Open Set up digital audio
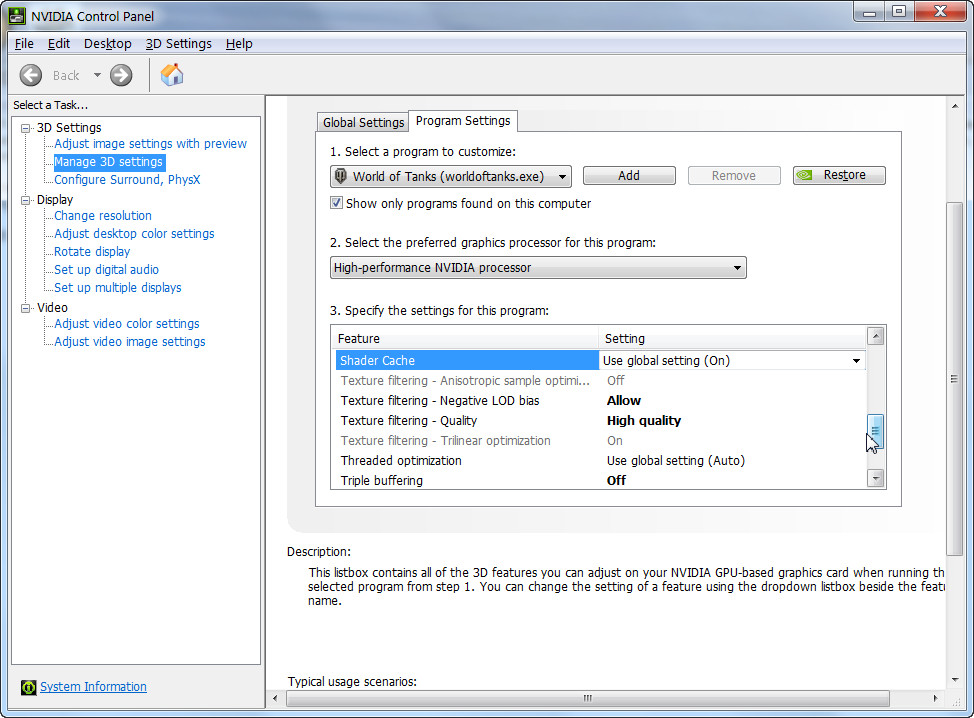974x718 pixels. [106, 270]
